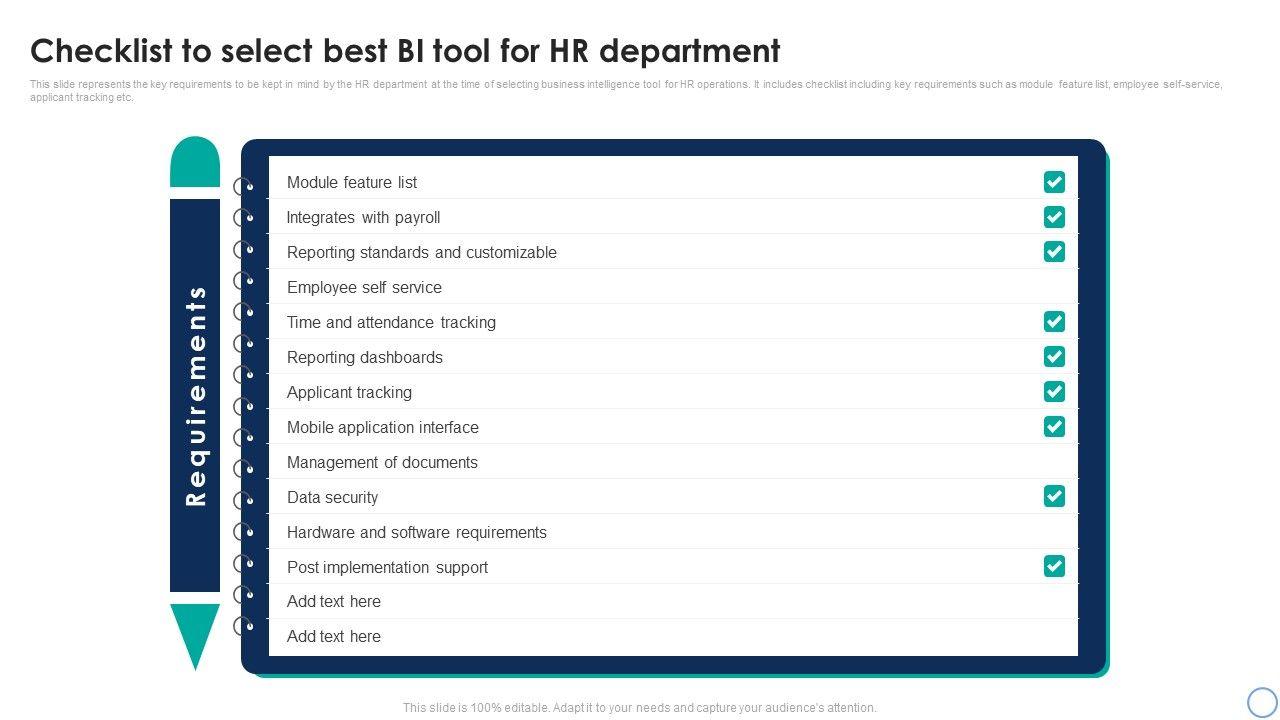Select 'Time and attendance tracking' text
Screen dimensions: 1280x720
click(x=391, y=322)
